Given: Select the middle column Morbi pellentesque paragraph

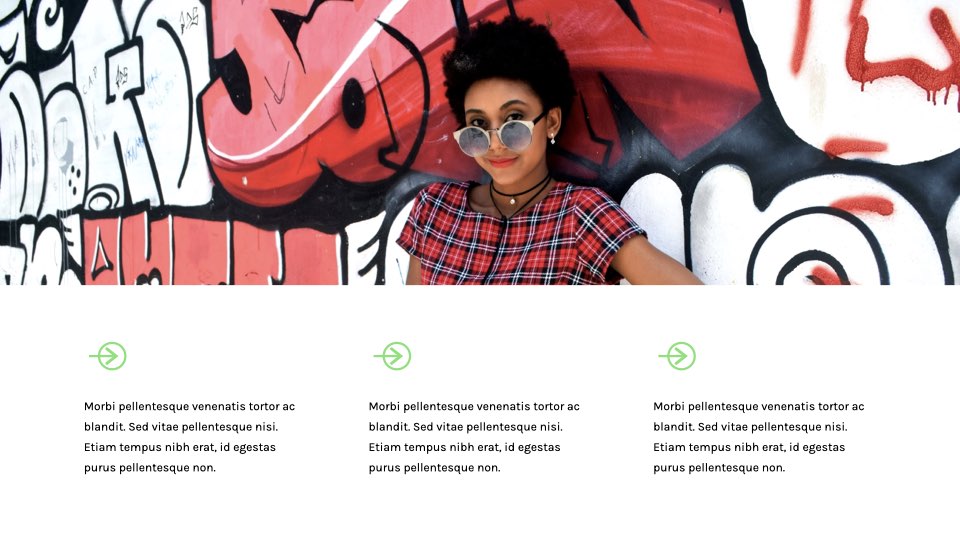Looking at the screenshot, I should [474, 437].
